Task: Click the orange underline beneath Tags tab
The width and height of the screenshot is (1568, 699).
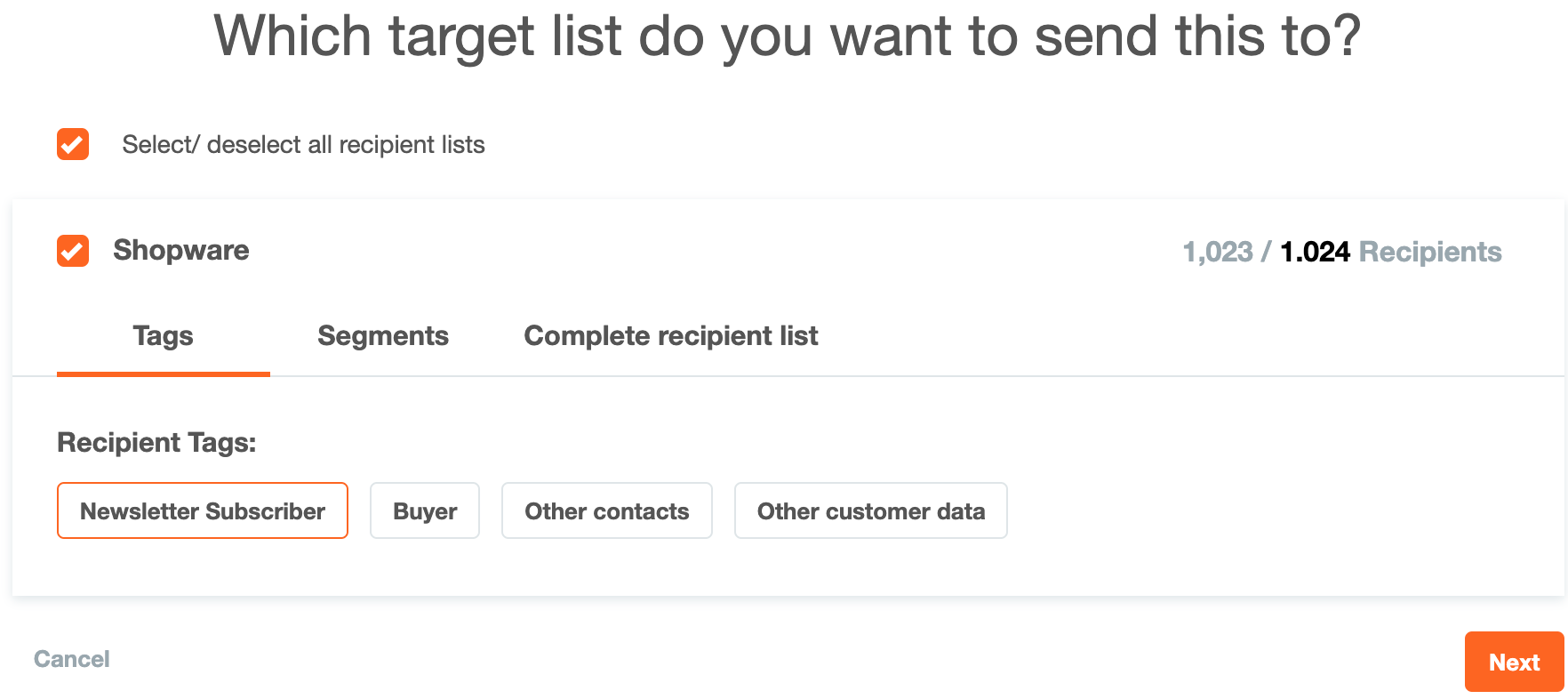Action: [163, 374]
